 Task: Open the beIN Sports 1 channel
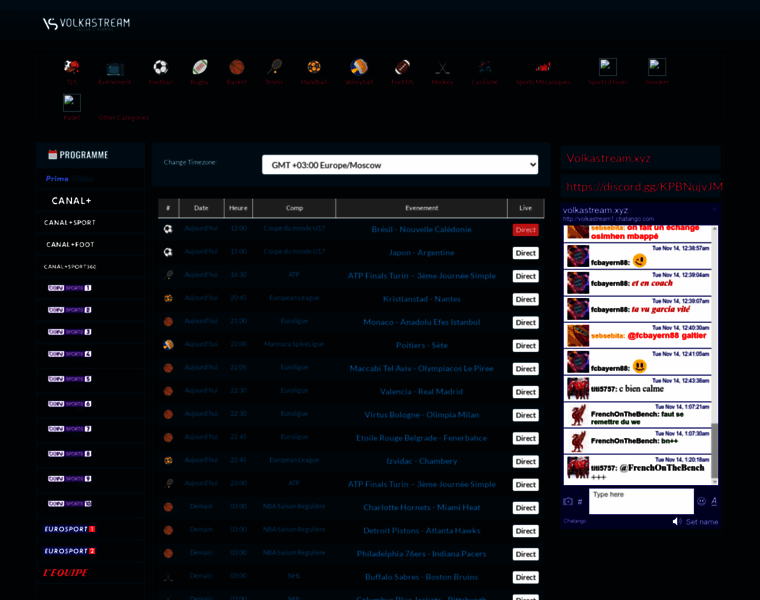[69, 288]
